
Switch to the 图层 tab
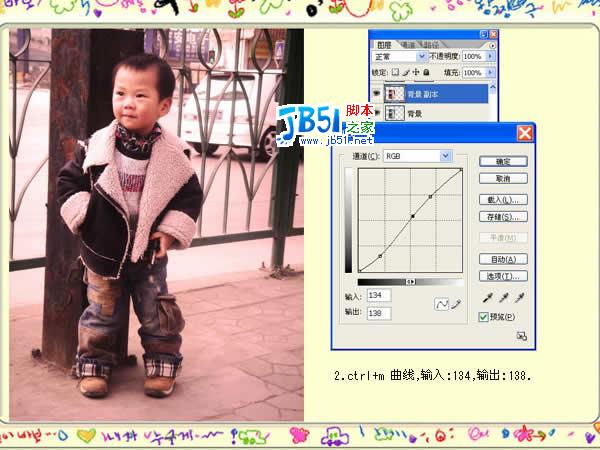pos(384,45)
